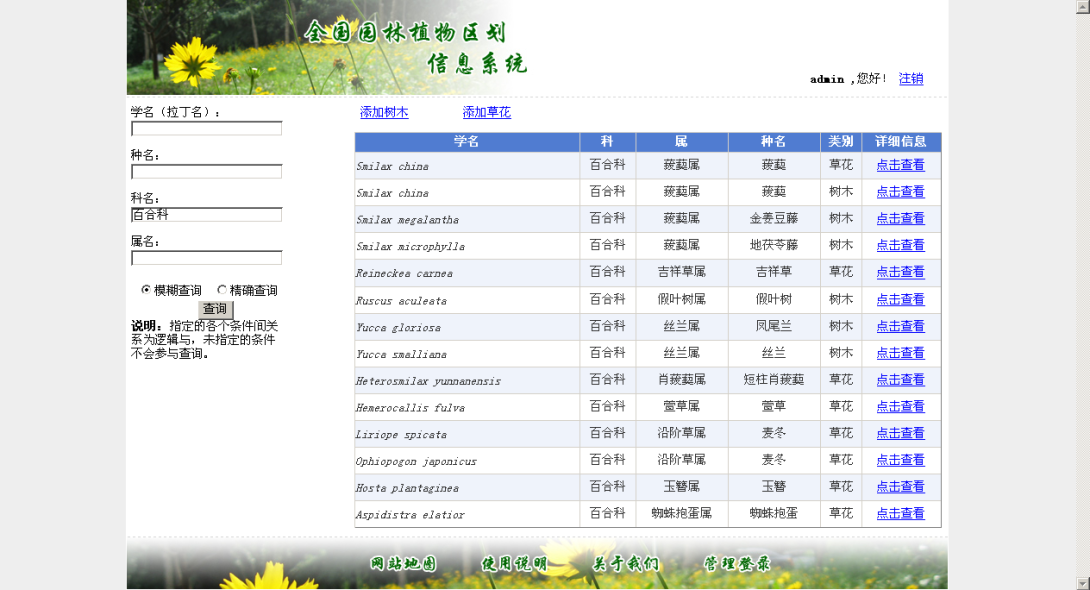
Task: Click the 科名 field containing 百合科
Action: click(206, 214)
